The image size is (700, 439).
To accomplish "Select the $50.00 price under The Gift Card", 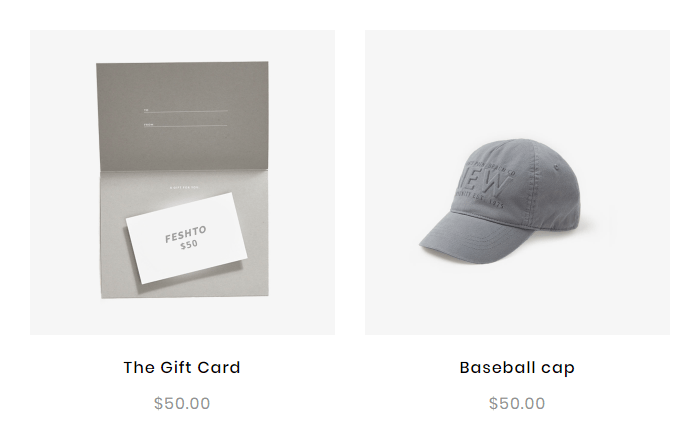I will (x=182, y=403).
